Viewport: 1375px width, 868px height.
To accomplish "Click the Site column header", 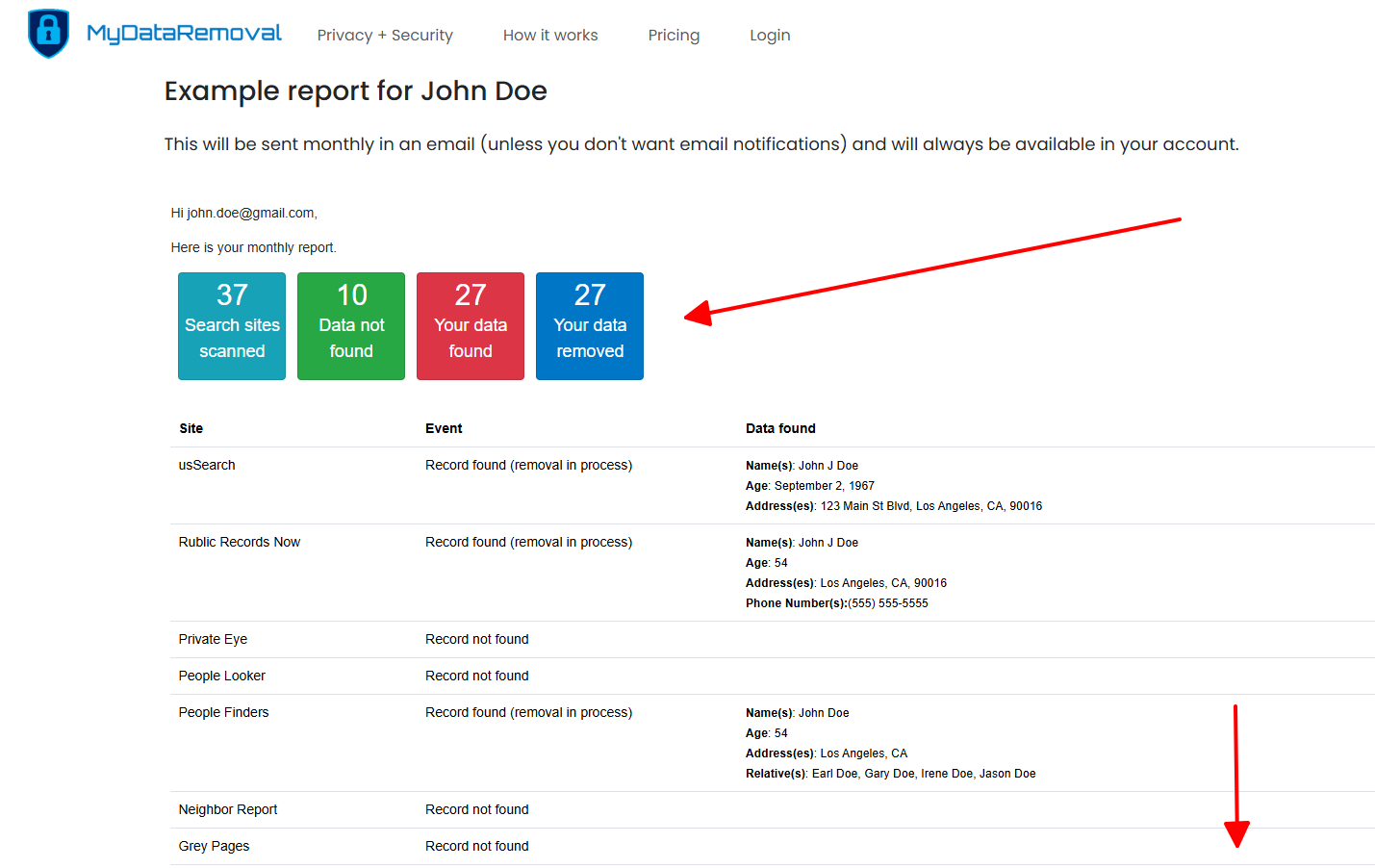I will click(x=191, y=429).
